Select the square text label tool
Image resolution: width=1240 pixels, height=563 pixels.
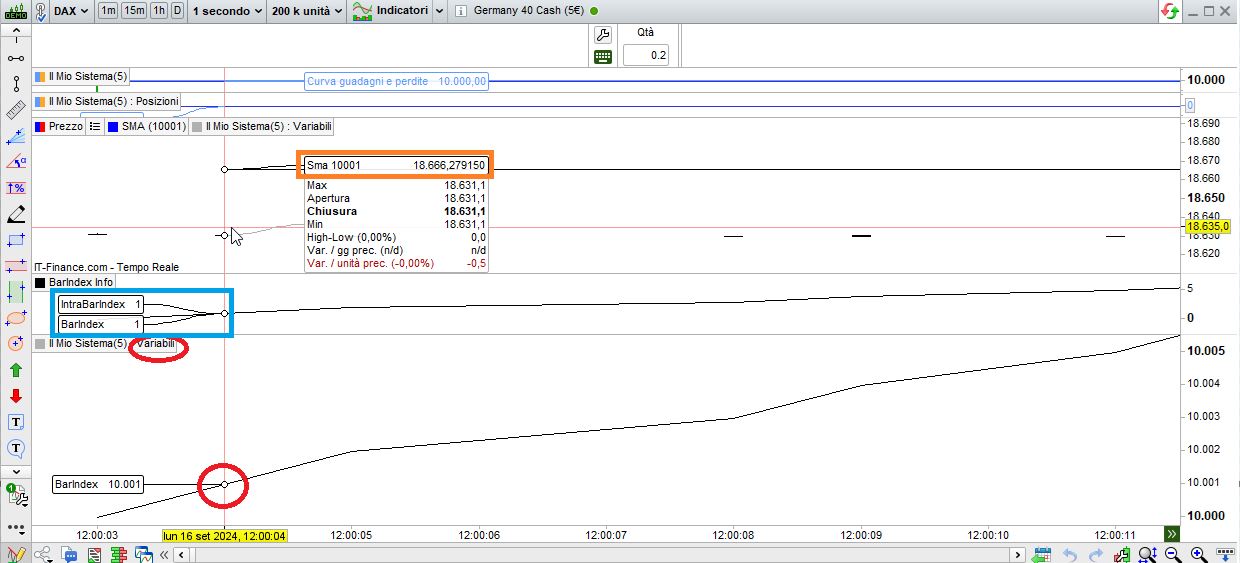pyautogui.click(x=16, y=422)
